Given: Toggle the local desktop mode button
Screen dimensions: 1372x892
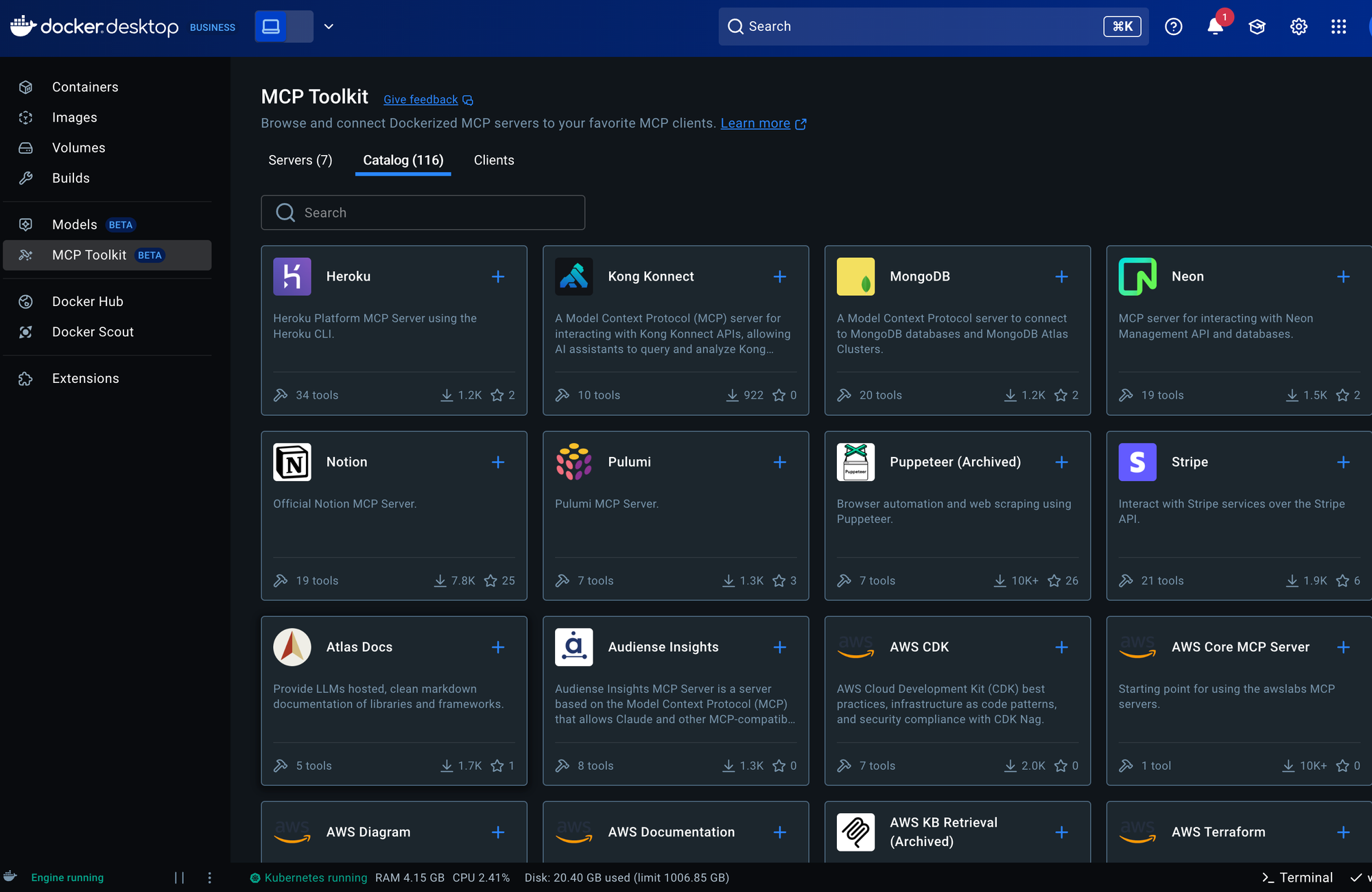Looking at the screenshot, I should tap(272, 27).
